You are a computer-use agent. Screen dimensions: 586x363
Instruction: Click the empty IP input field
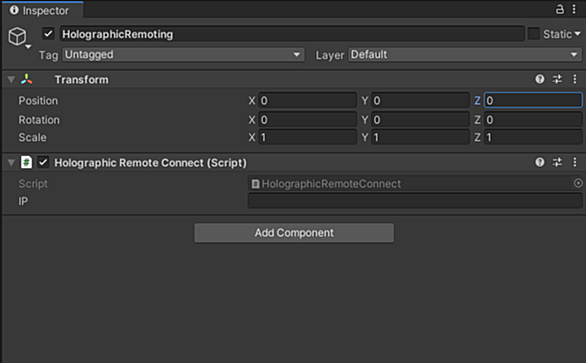tap(415, 201)
